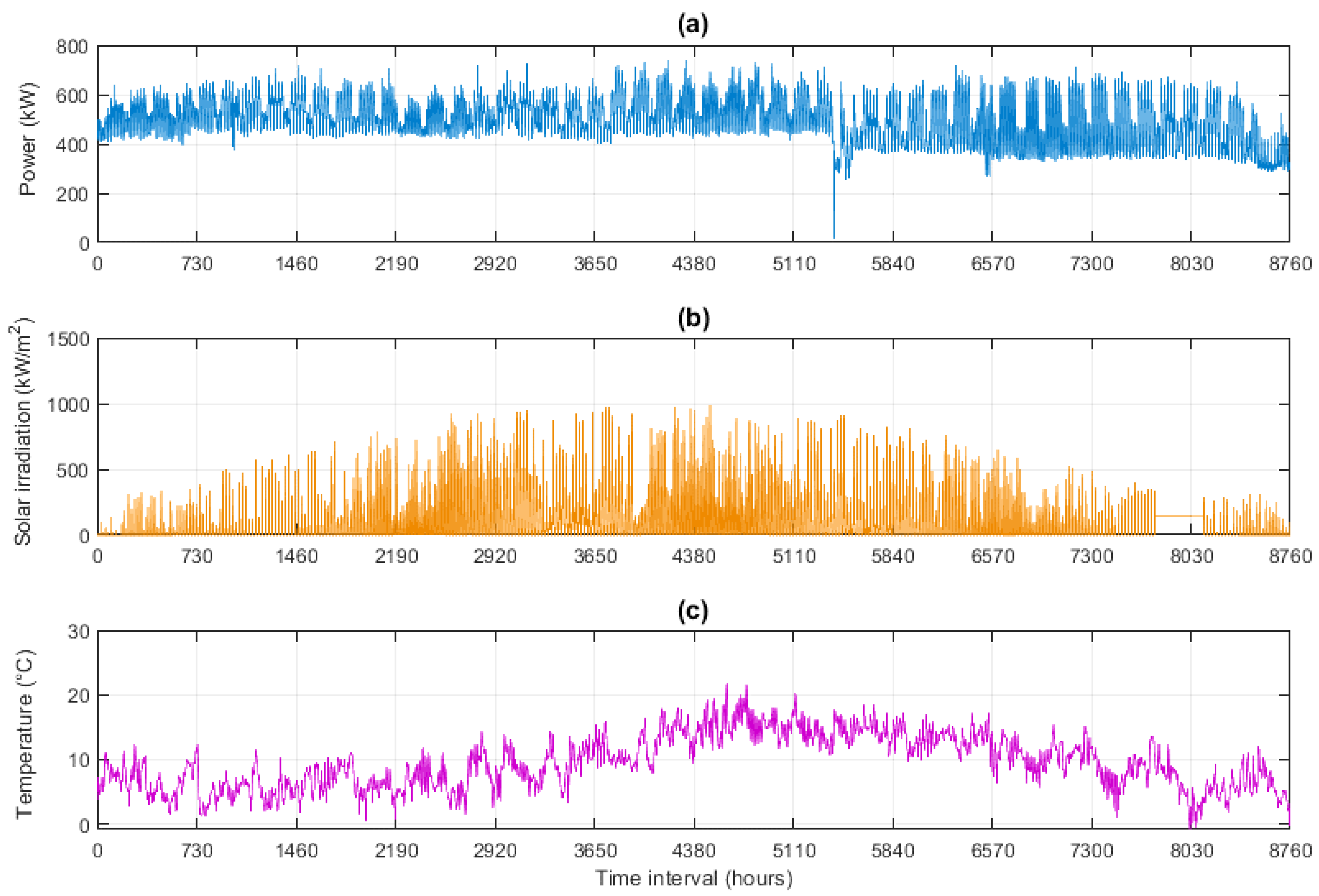
Task: Click the 30 tick on the temperature axis
Action: (x=78, y=632)
